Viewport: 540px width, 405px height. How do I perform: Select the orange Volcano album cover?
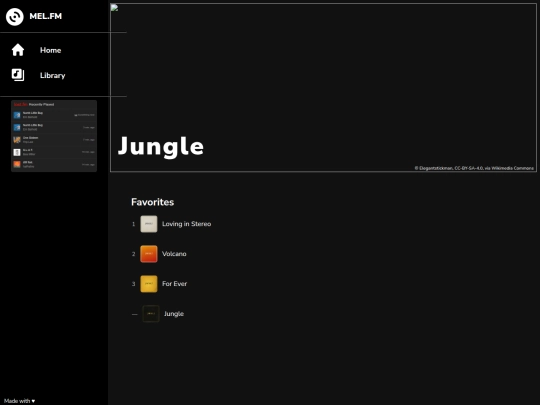pos(149,254)
